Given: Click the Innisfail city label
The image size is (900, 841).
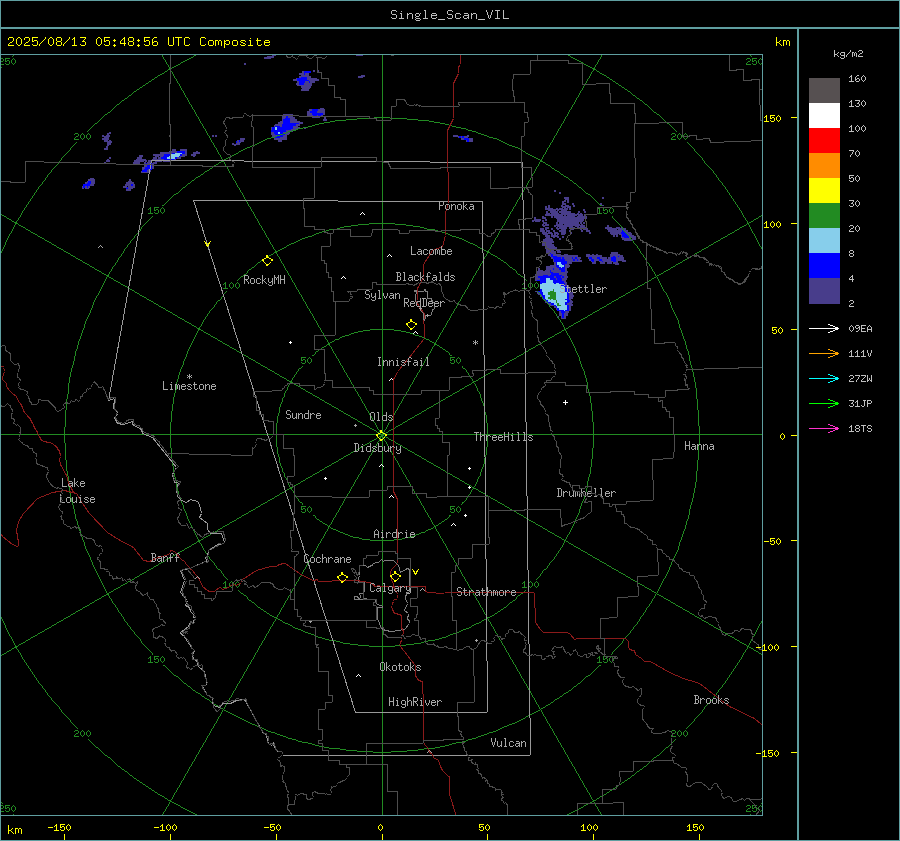Looking at the screenshot, I should click(403, 362).
